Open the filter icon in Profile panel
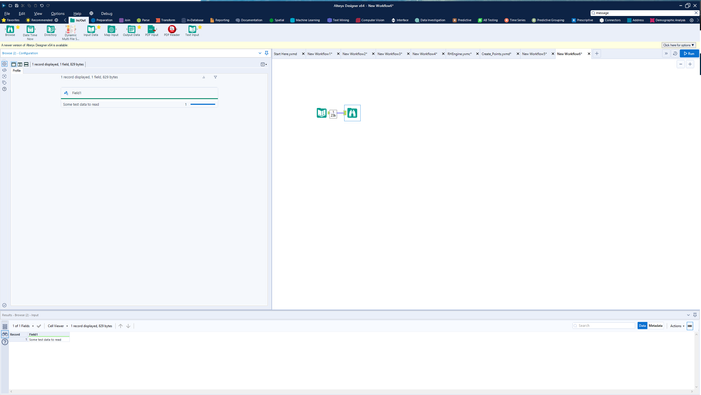 click(x=215, y=77)
